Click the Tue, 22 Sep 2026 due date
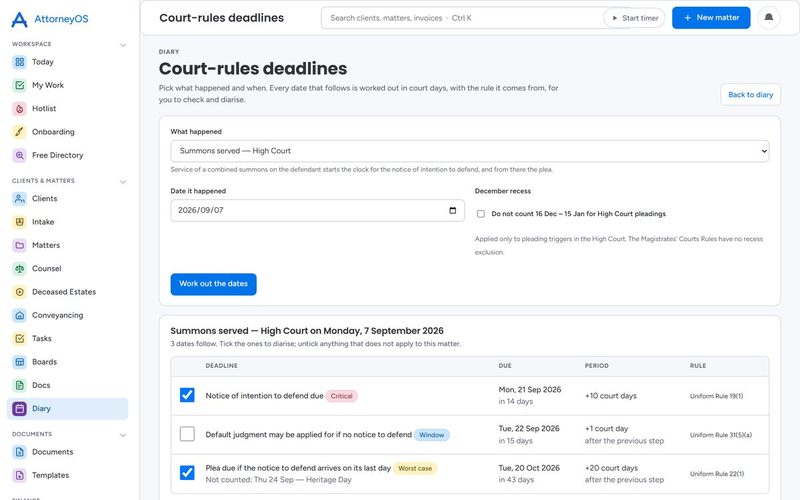The width and height of the screenshot is (800, 500). coord(529,429)
